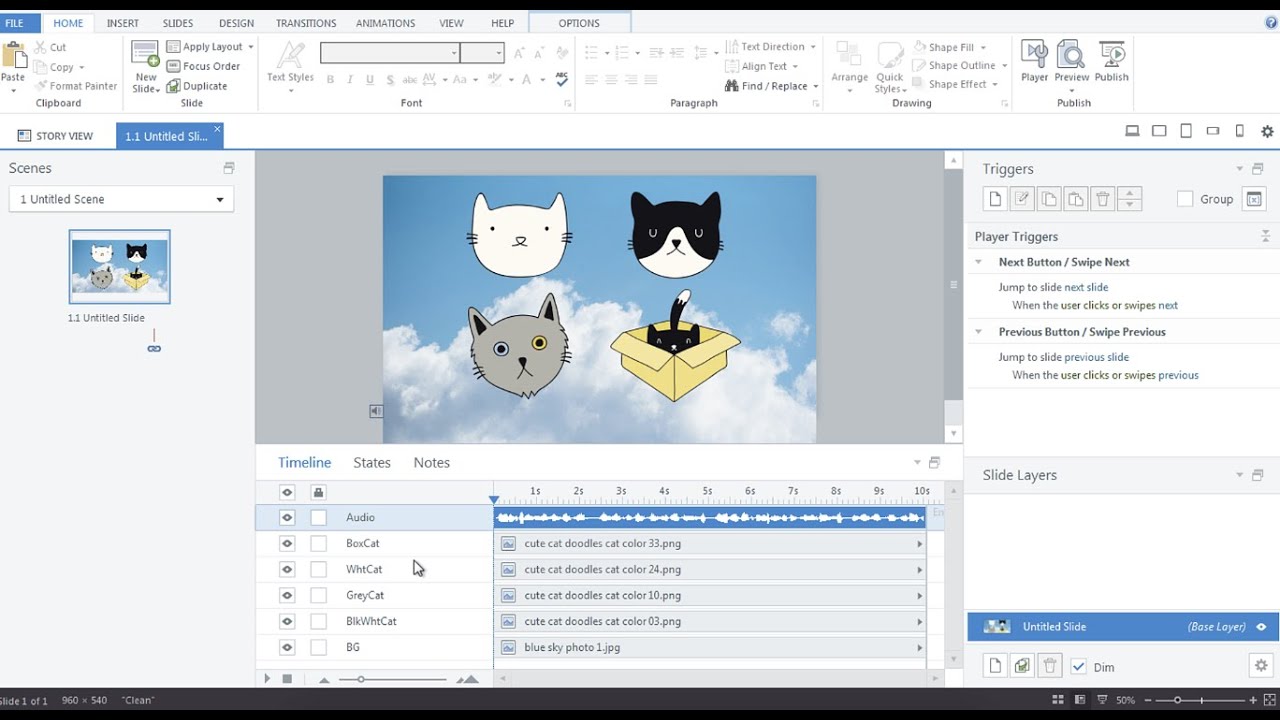The height and width of the screenshot is (720, 1280).
Task: Add a new slide layer
Action: [995, 666]
